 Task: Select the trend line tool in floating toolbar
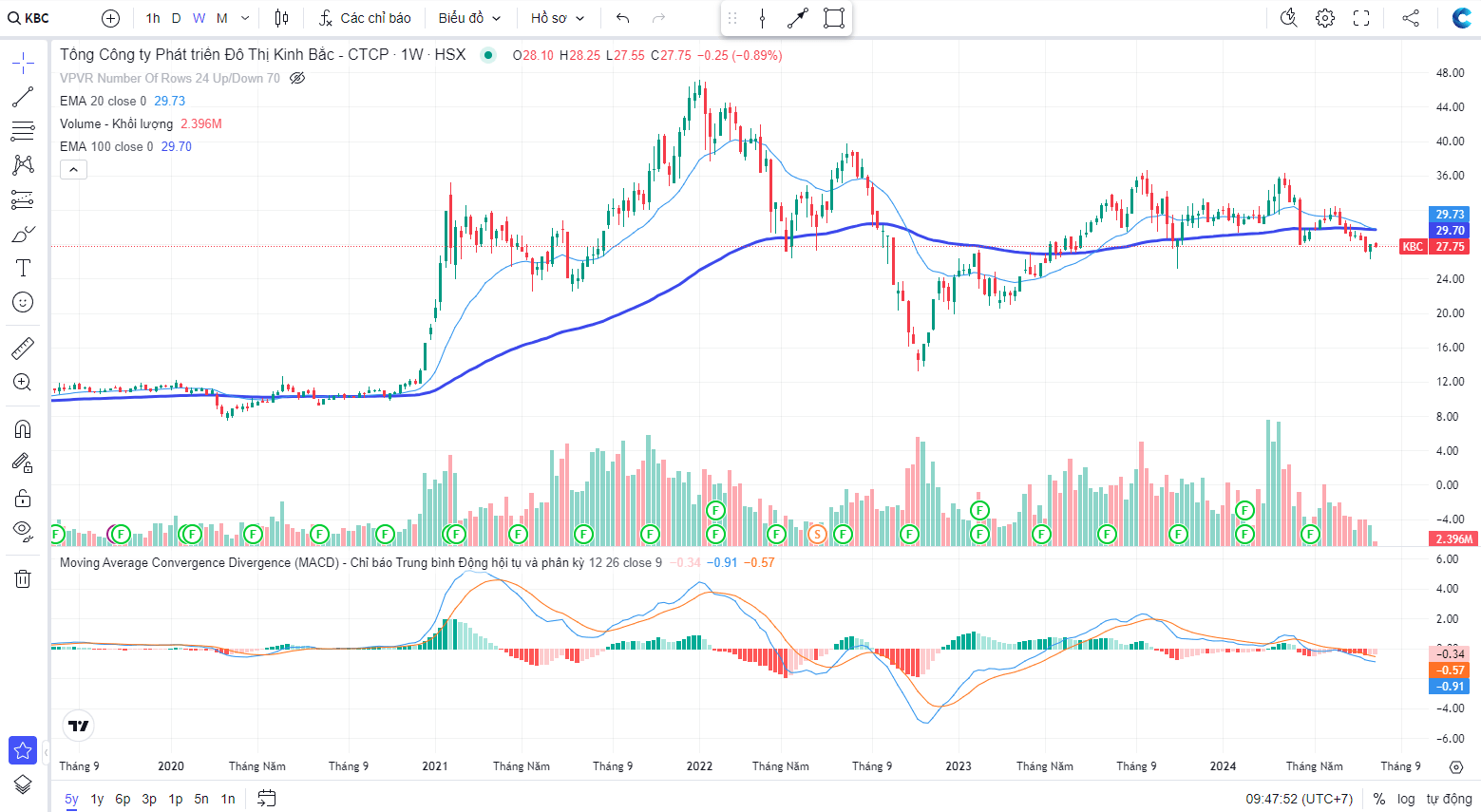798,18
